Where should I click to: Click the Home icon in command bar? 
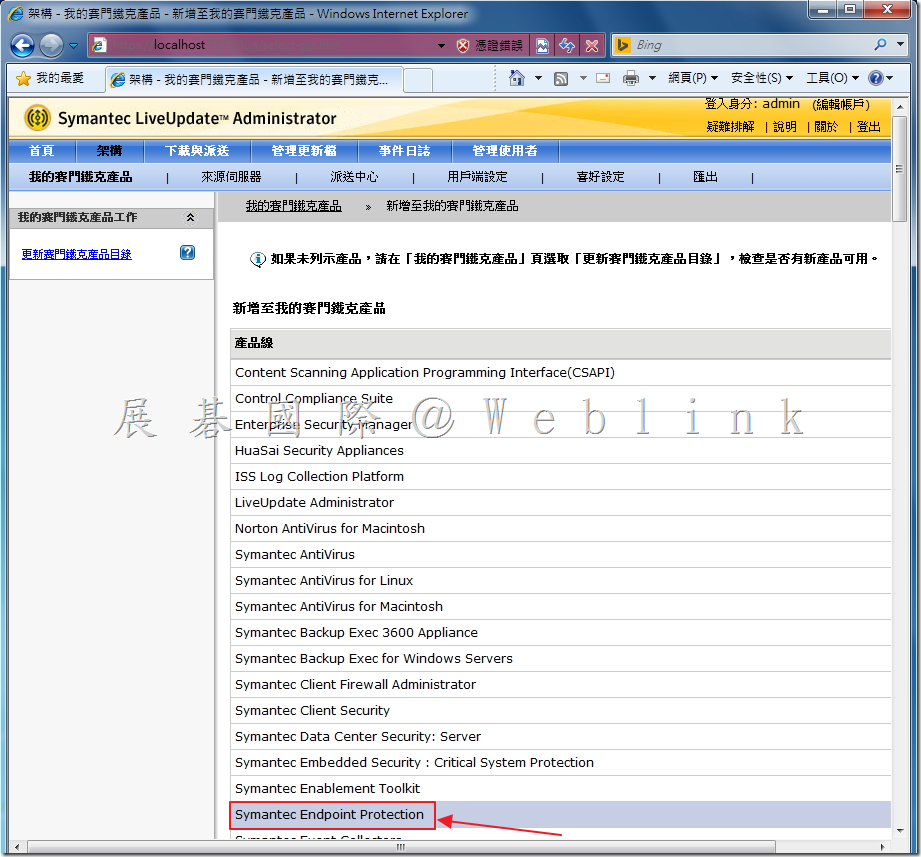click(x=517, y=78)
